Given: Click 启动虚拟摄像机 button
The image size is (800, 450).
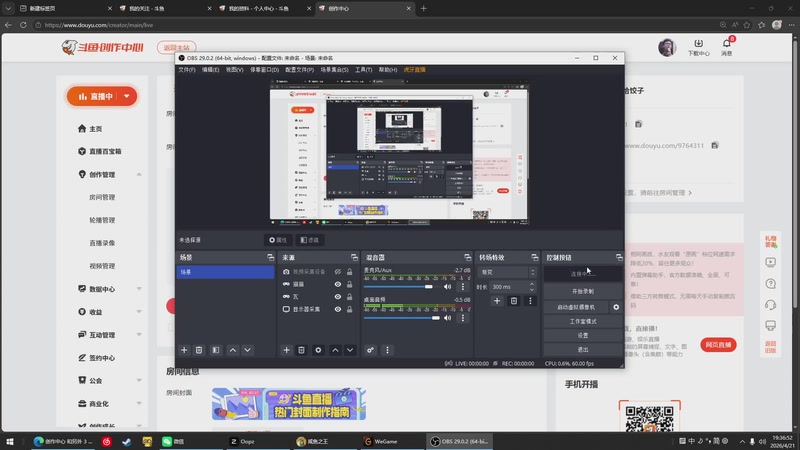Looking at the screenshot, I should [576, 307].
